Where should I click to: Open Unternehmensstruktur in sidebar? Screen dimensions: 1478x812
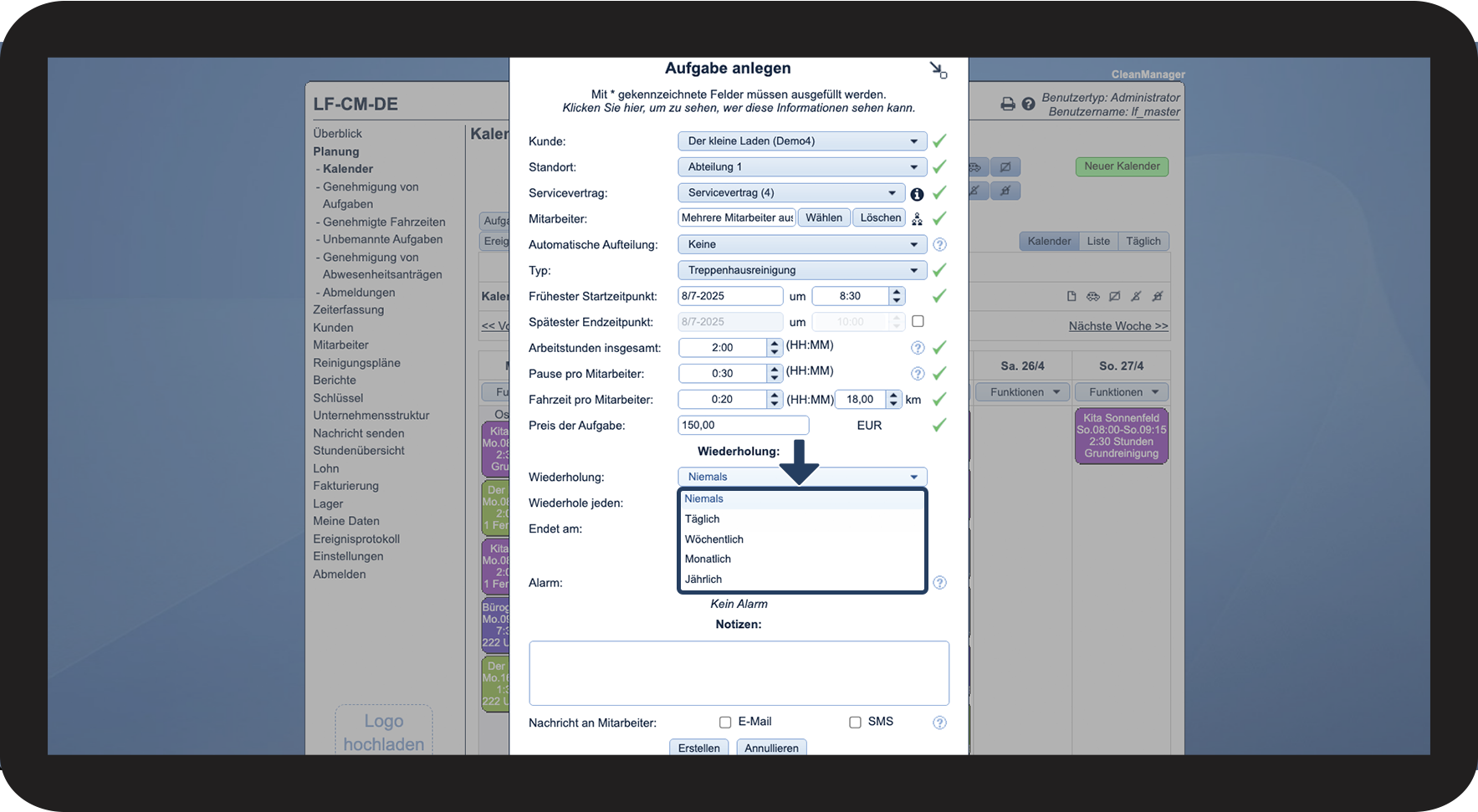pos(371,416)
